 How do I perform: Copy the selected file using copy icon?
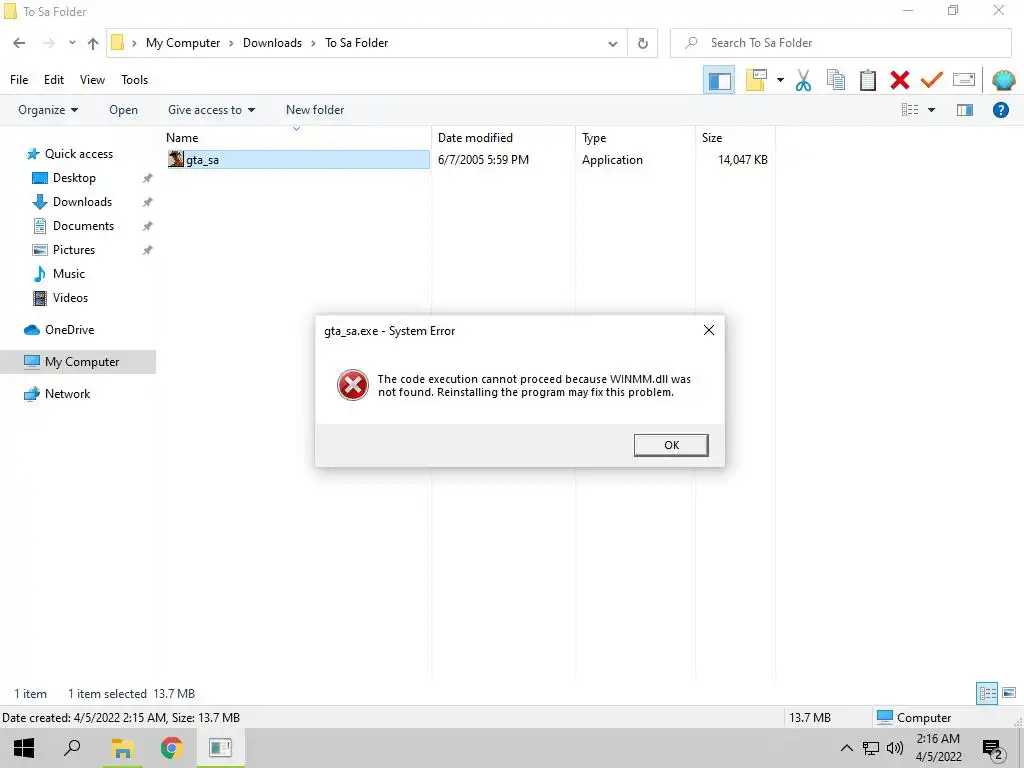point(835,80)
